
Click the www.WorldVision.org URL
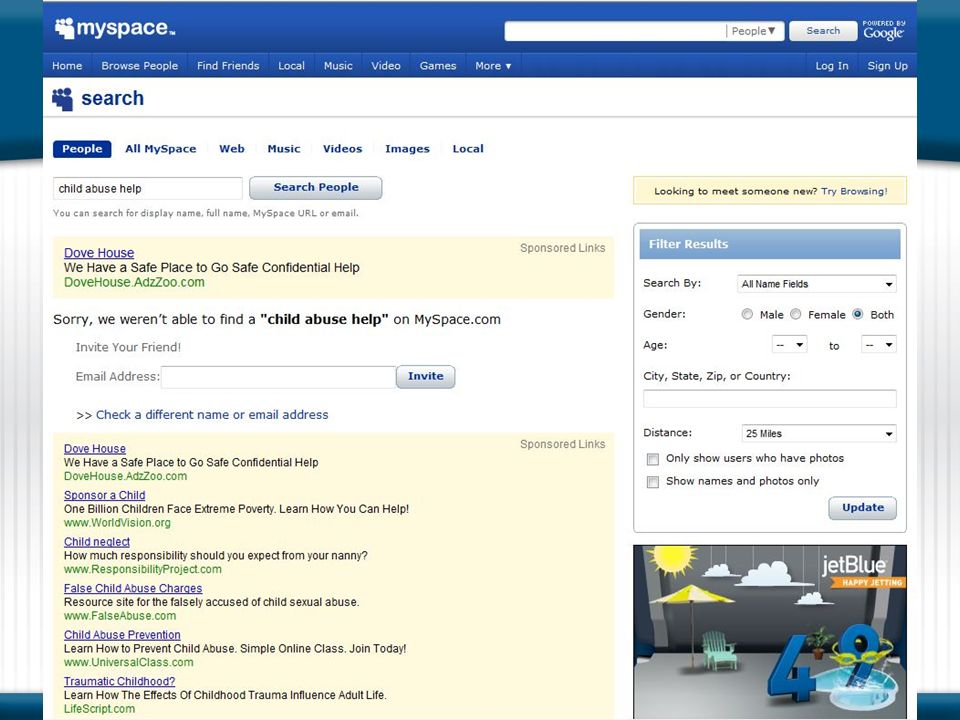(117, 523)
